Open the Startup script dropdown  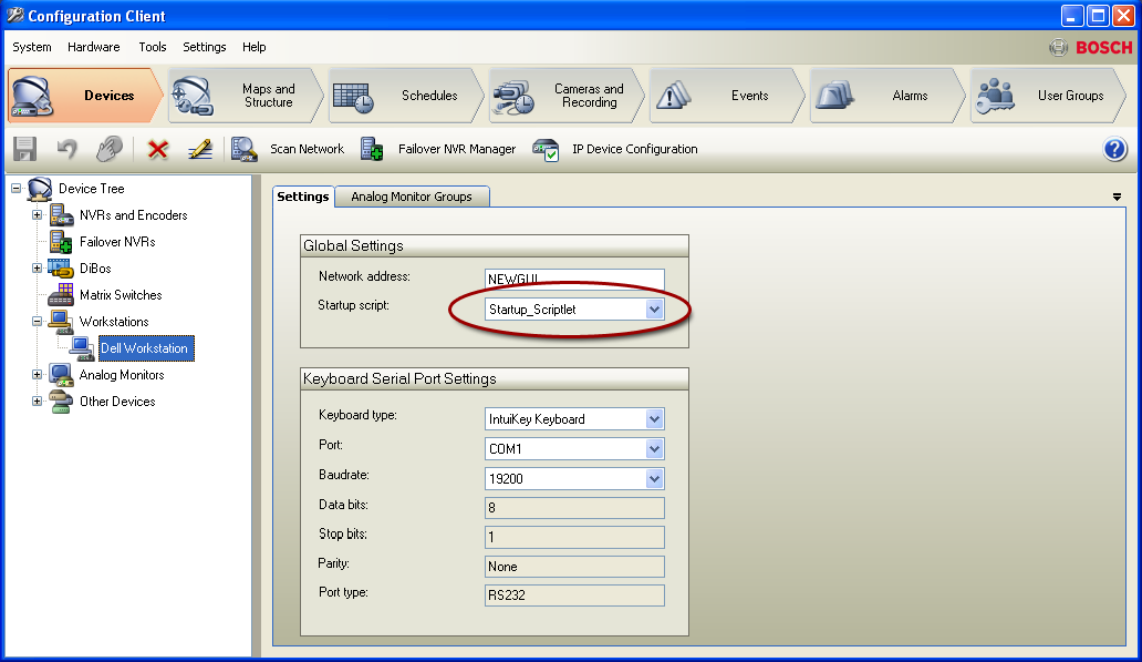click(x=655, y=310)
